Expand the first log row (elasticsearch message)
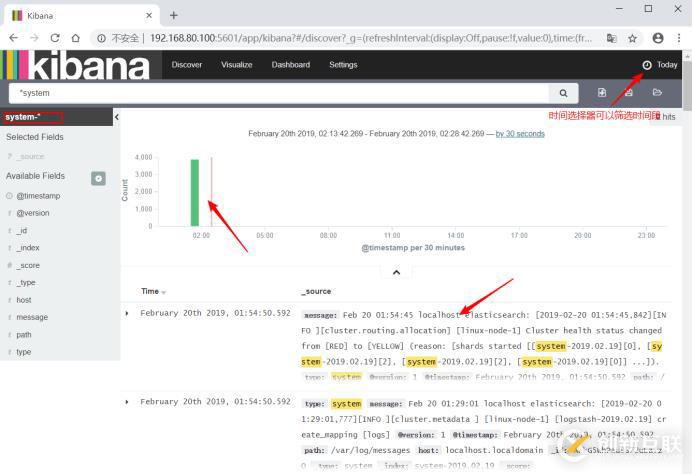This screenshot has width=692, height=474. point(127,313)
